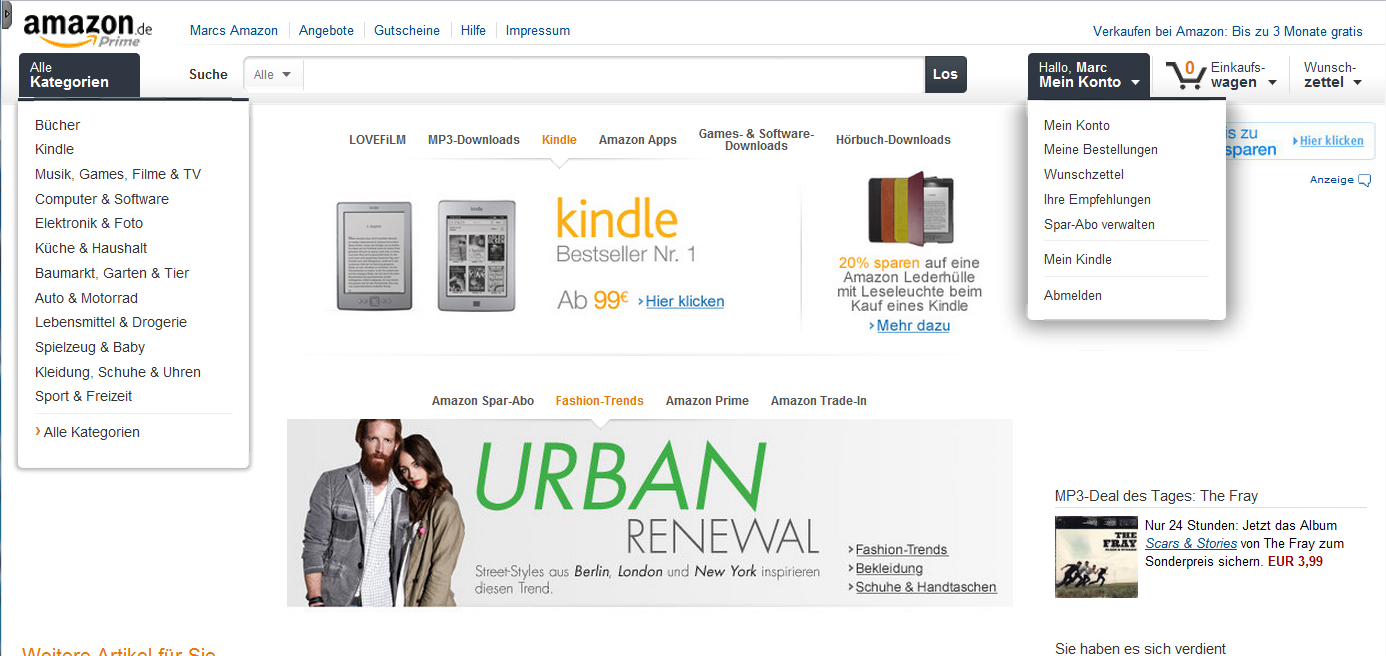
Task: Select Abmelden in the account menu
Action: pyautogui.click(x=1073, y=296)
